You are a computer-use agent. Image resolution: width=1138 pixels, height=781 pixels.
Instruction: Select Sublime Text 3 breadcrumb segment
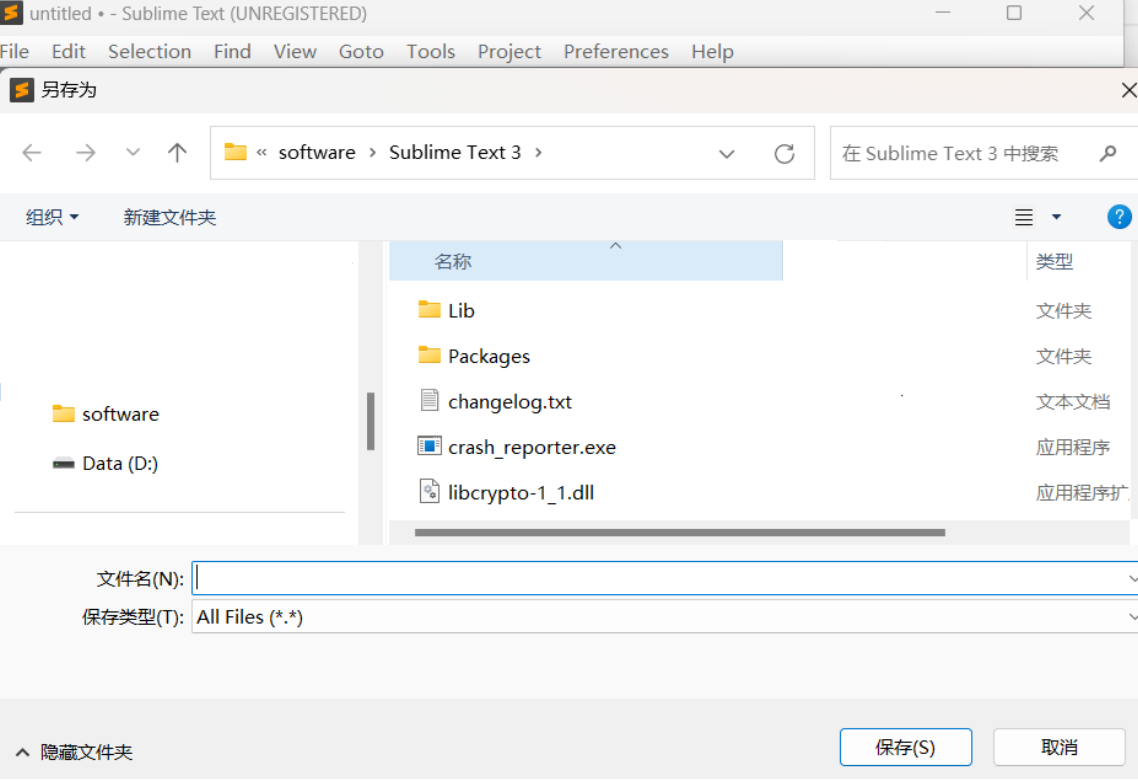(x=455, y=152)
